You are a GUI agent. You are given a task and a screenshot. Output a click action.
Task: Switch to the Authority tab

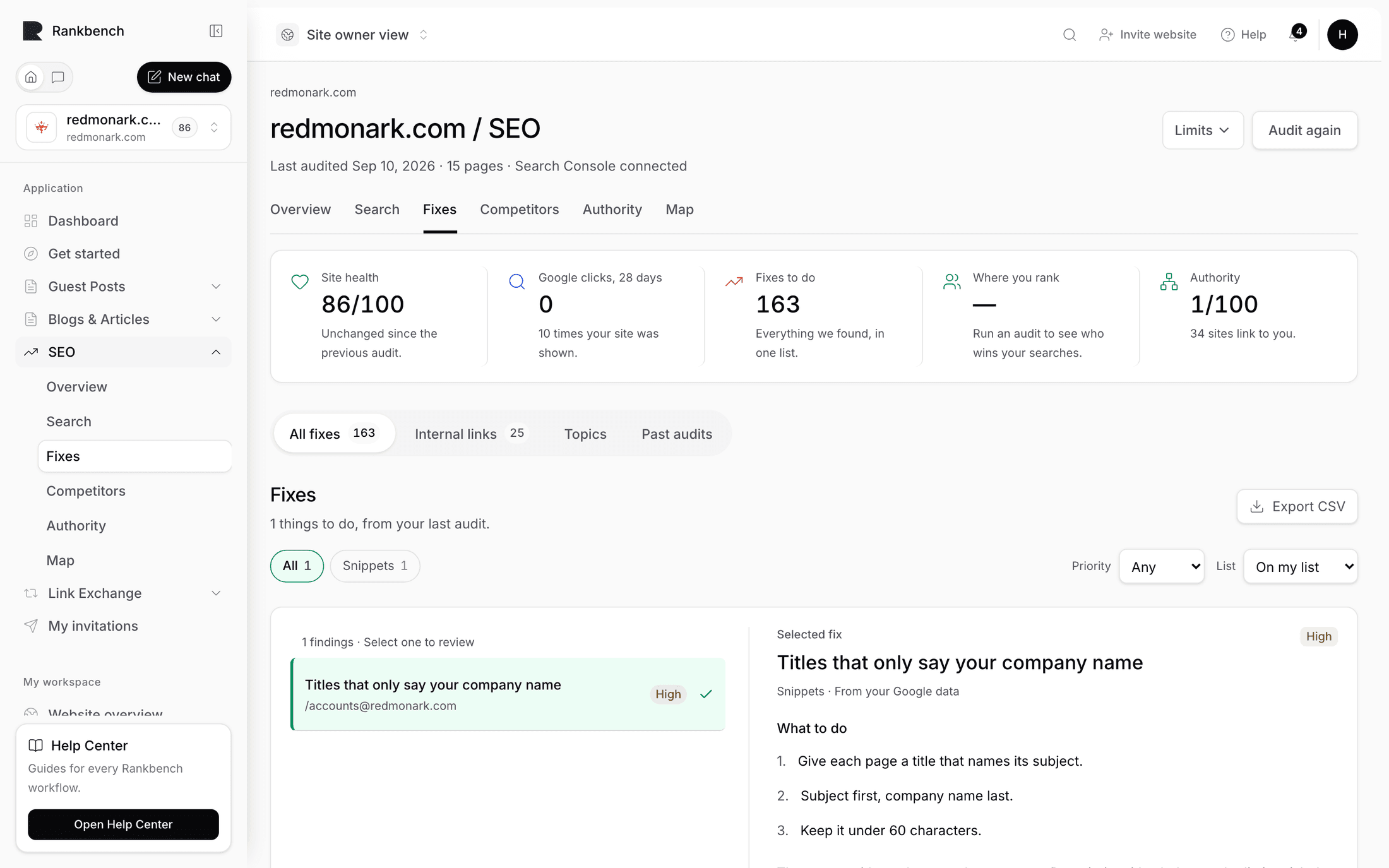point(612,210)
